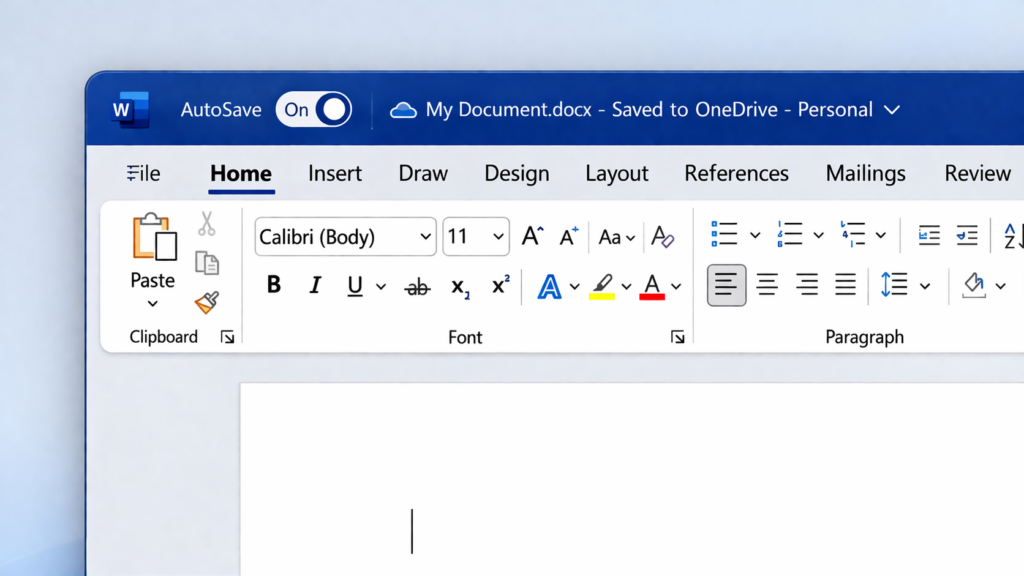Toggle Subscript formatting

(460, 287)
